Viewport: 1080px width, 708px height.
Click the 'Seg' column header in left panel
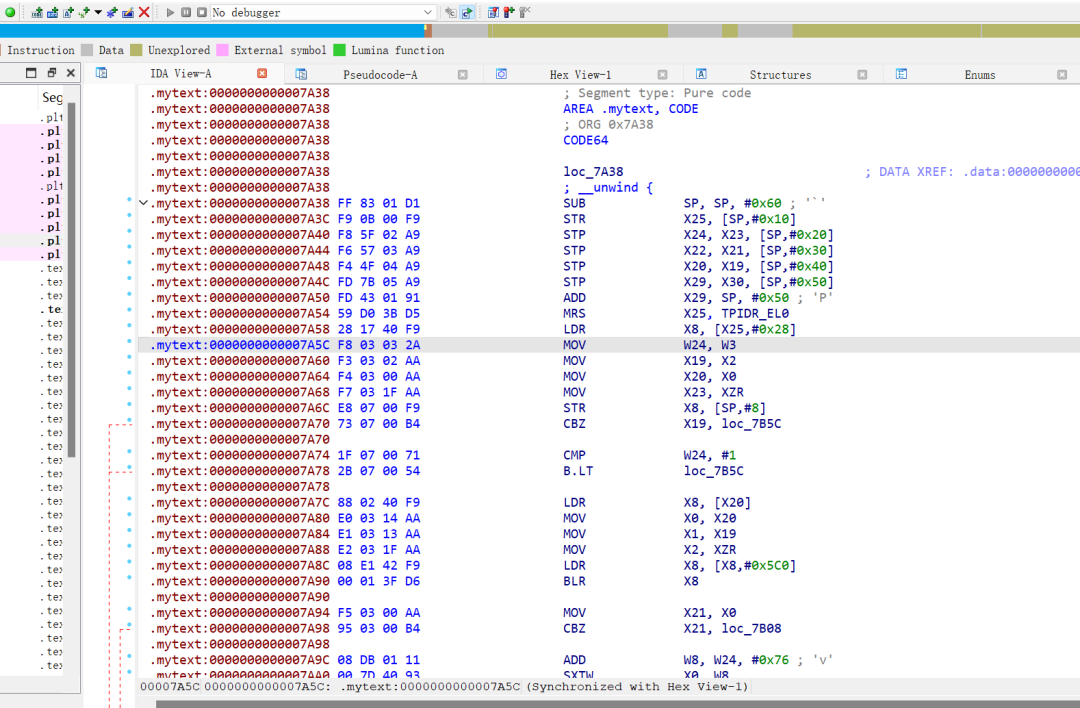(52, 97)
